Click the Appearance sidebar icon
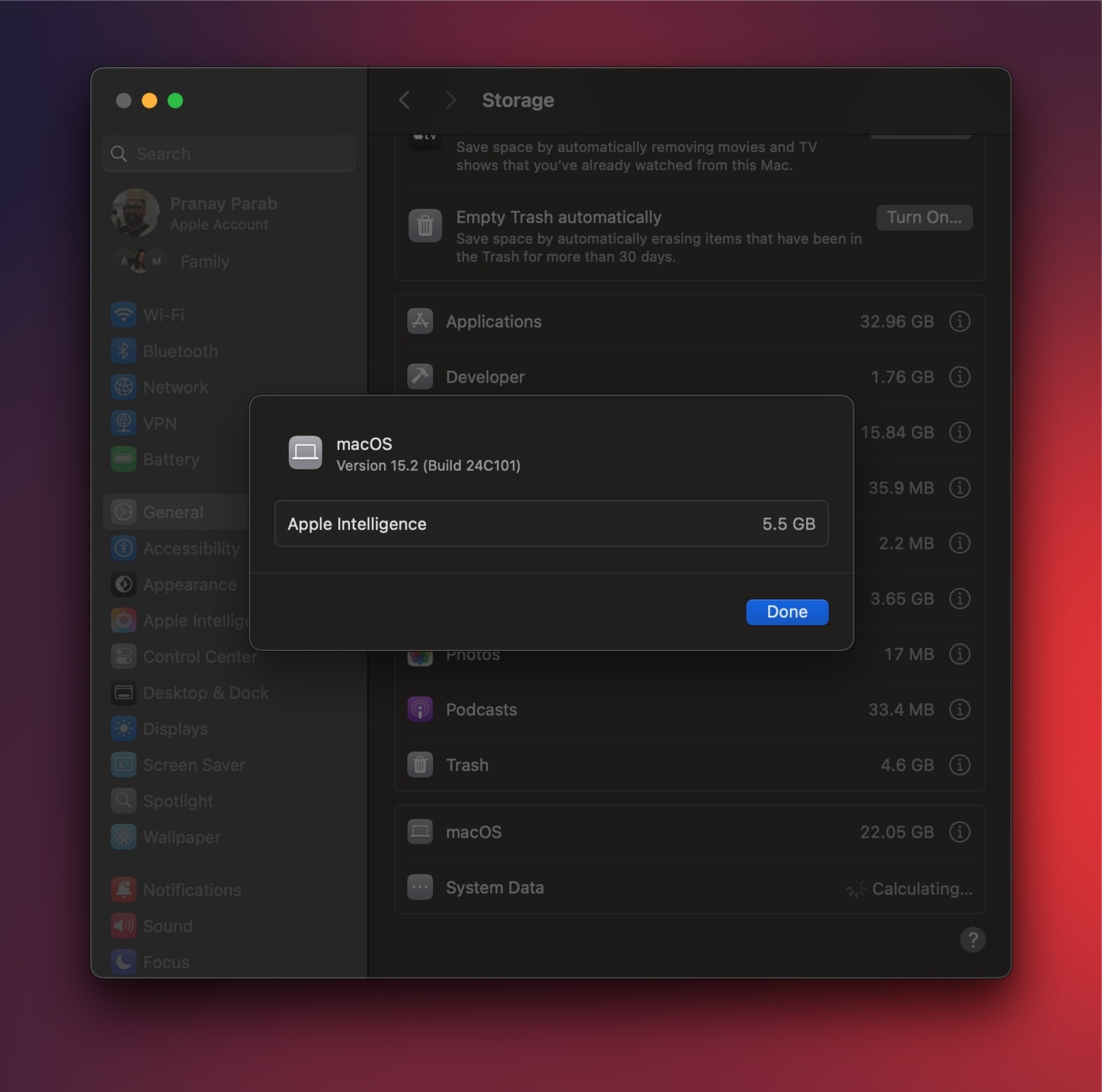Viewport: 1102px width, 1092px height. [x=124, y=584]
